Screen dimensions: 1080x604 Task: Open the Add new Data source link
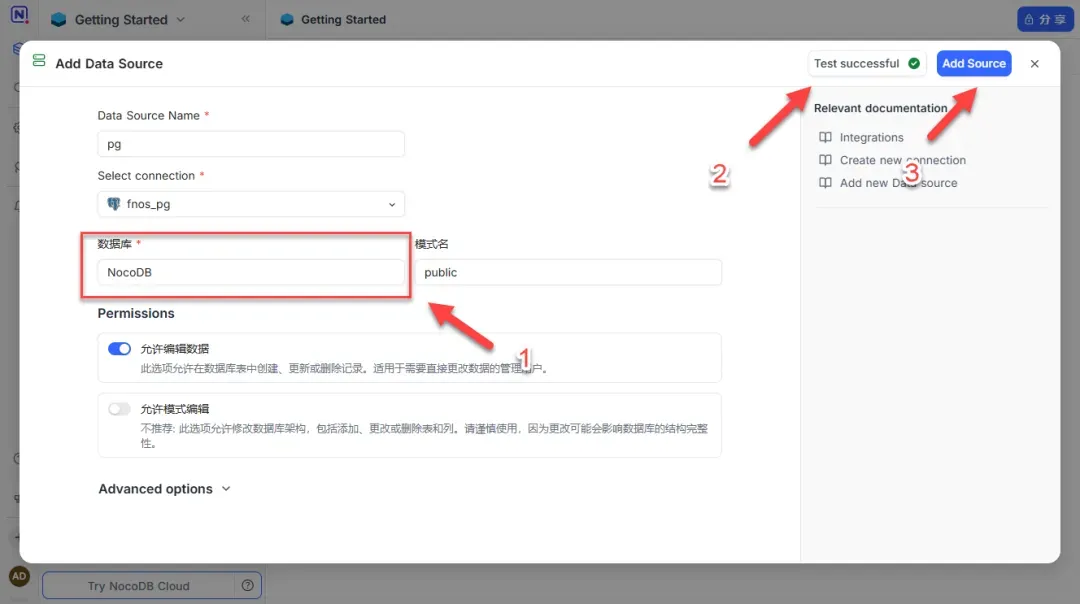[x=898, y=183]
